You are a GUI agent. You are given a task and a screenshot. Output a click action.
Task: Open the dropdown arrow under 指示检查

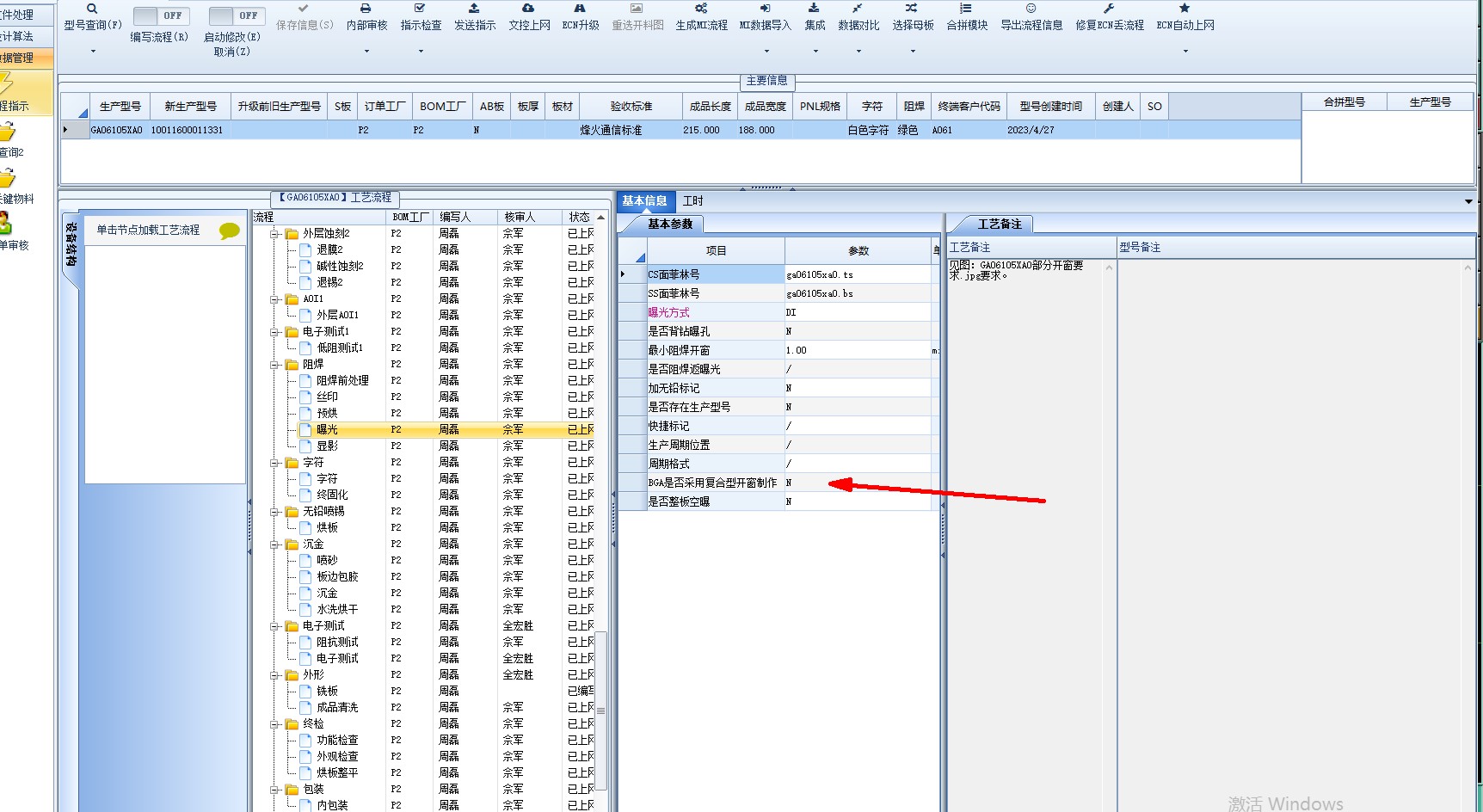[421, 51]
